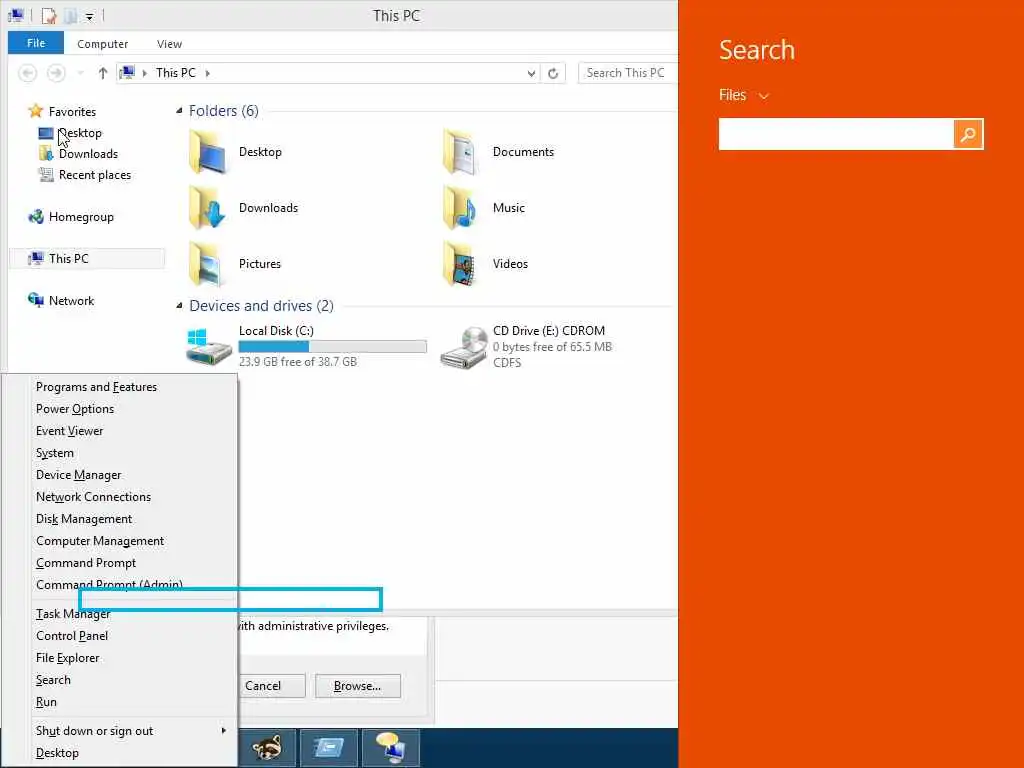Collapse the Devices and drives group
This screenshot has height=768, width=1024.
click(179, 306)
